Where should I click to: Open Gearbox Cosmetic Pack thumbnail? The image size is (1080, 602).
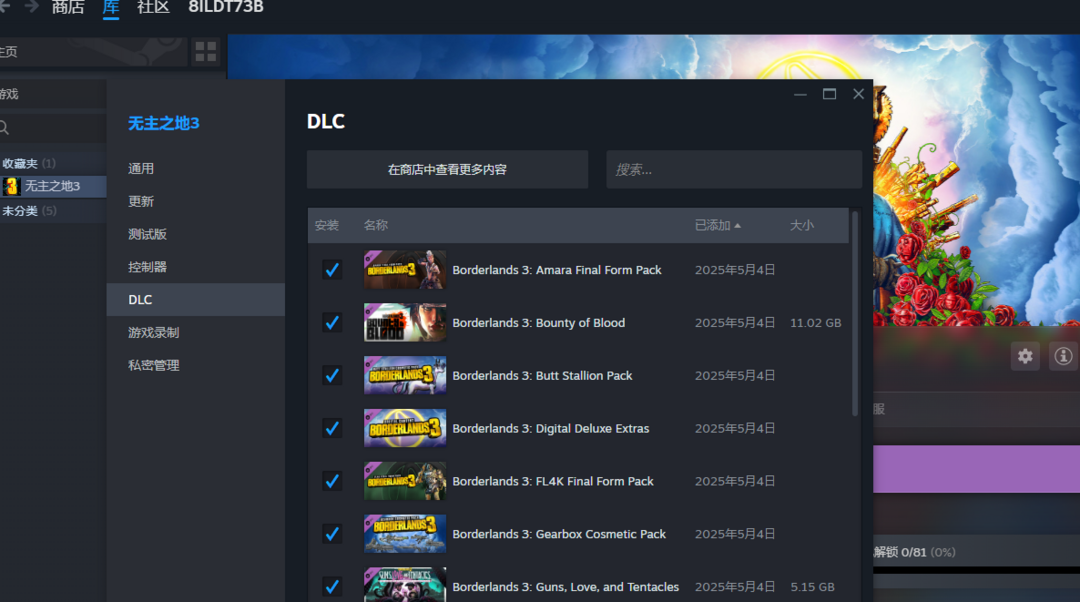click(405, 534)
